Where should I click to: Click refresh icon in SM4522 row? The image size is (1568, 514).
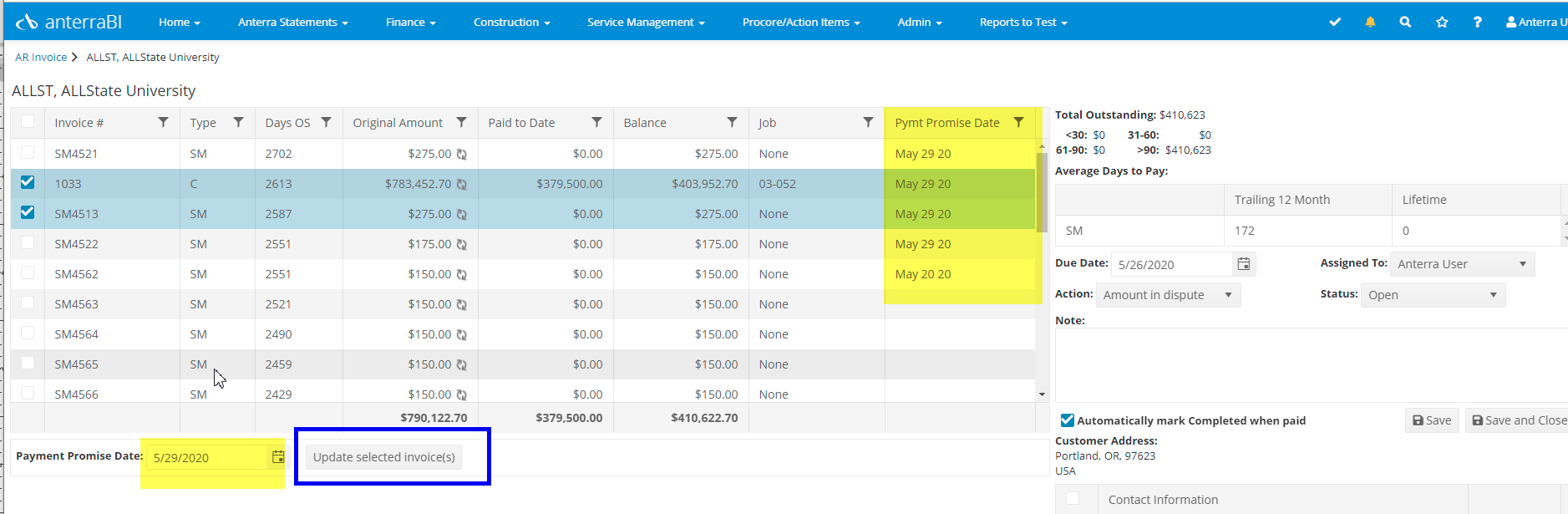click(461, 244)
